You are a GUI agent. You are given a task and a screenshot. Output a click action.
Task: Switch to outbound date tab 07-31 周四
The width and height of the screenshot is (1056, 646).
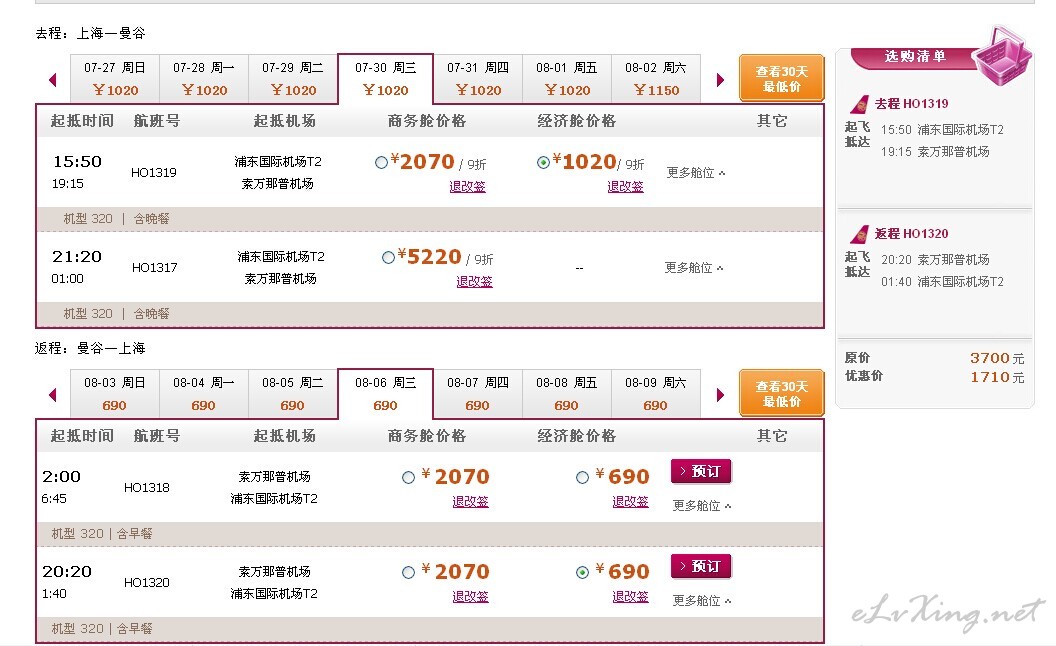pos(477,79)
